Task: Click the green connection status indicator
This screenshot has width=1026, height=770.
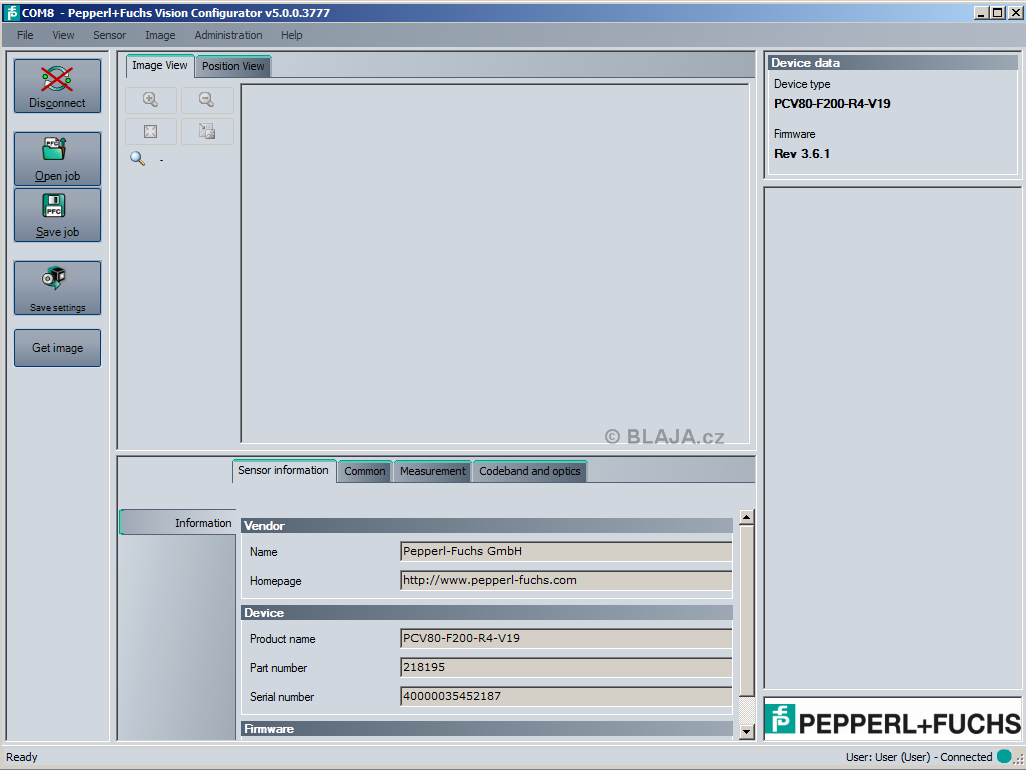Action: tap(1004, 757)
